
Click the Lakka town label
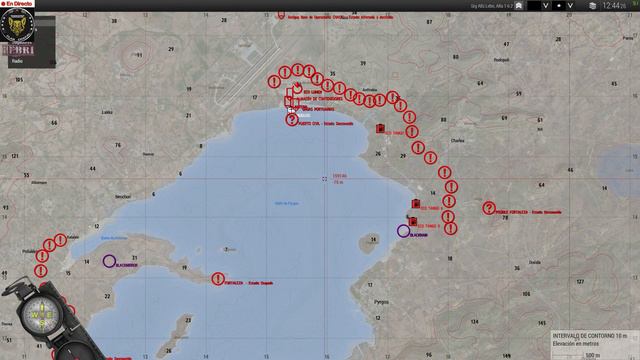107,112
